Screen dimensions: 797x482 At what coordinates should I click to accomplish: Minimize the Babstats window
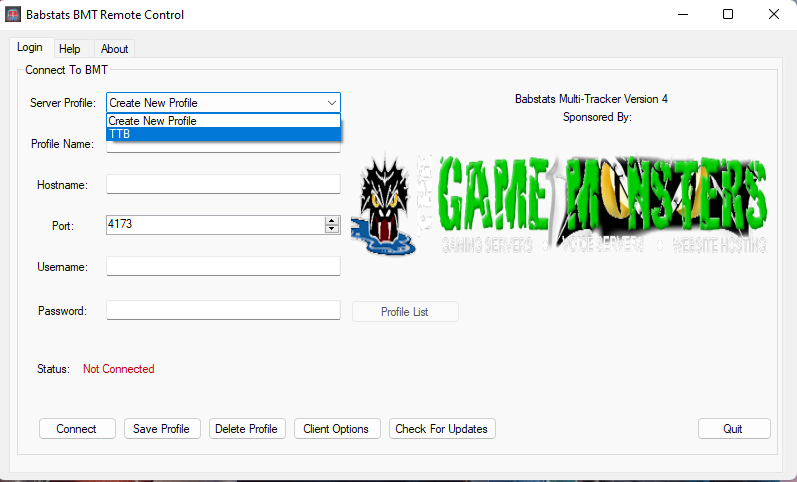(x=683, y=14)
